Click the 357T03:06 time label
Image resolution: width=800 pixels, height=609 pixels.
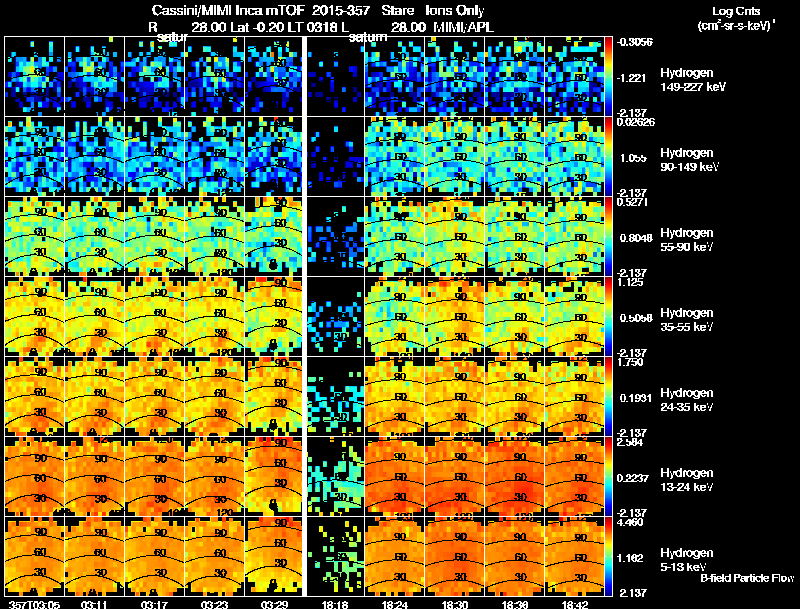coord(34,604)
